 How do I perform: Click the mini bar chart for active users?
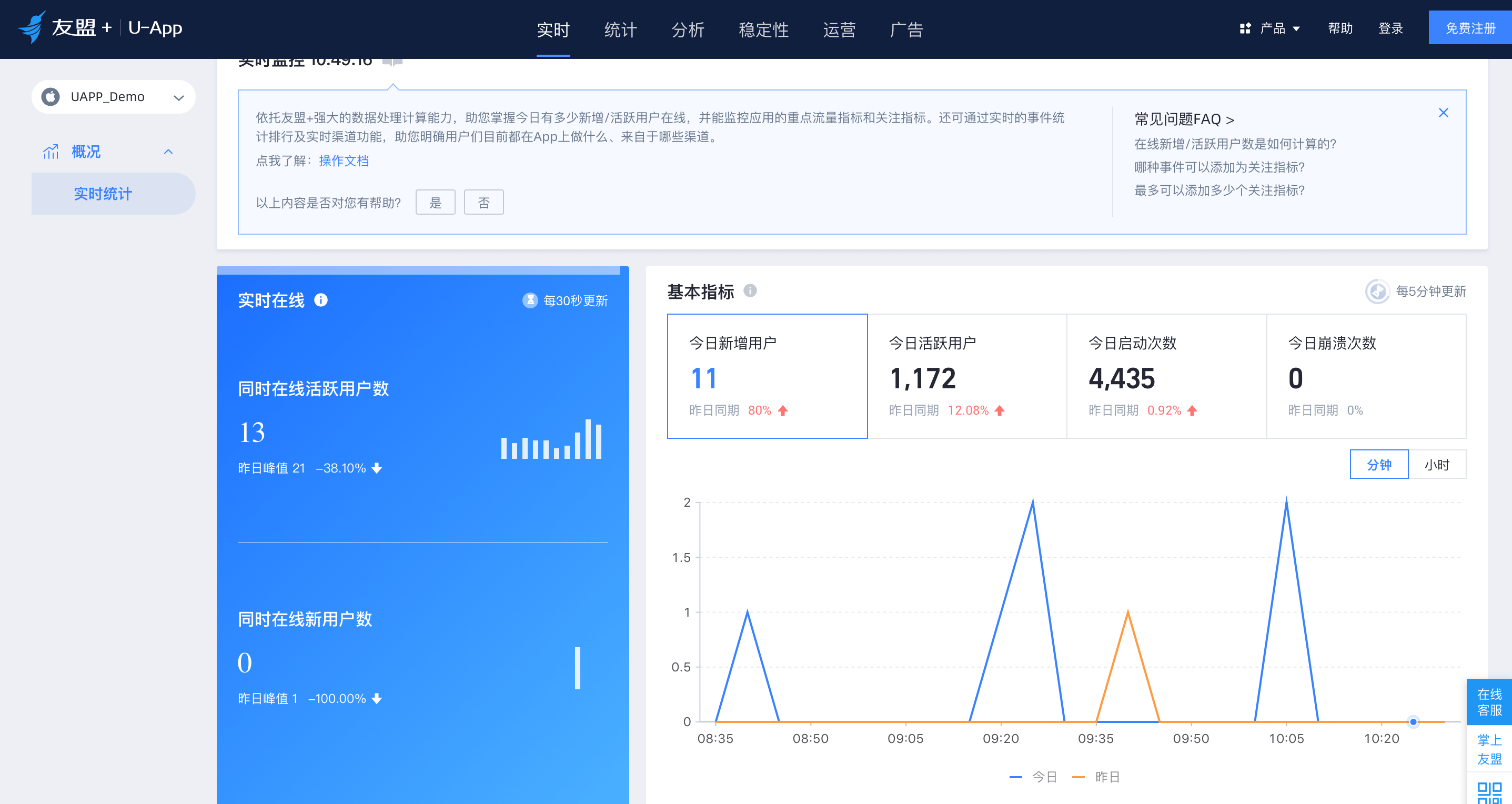tap(551, 438)
